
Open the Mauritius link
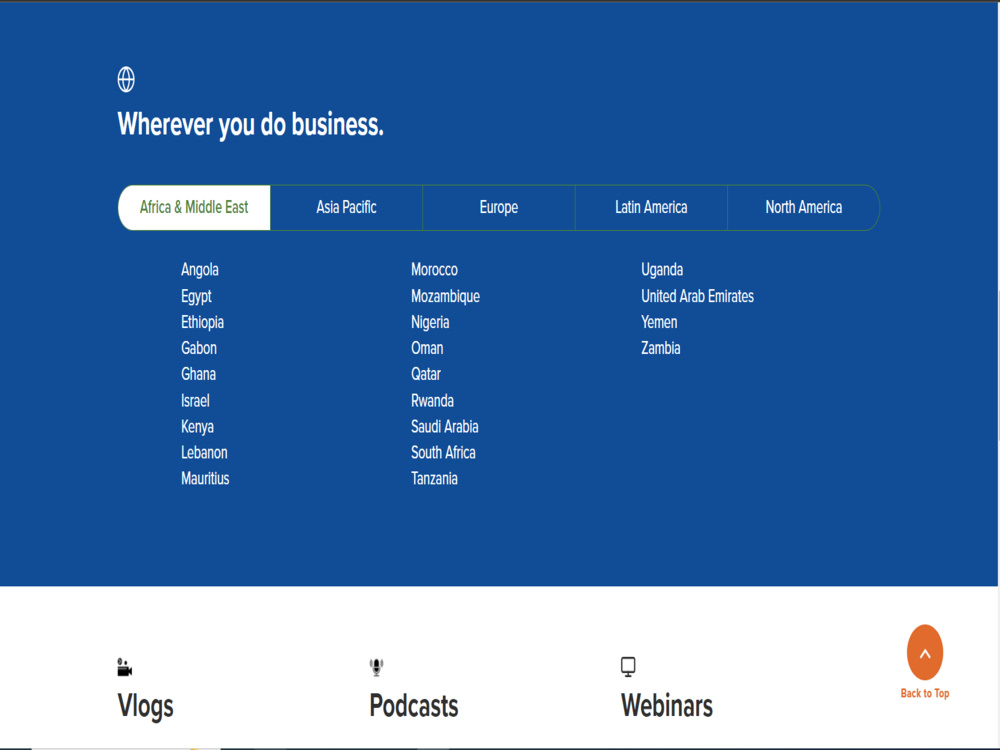pyautogui.click(x=205, y=479)
